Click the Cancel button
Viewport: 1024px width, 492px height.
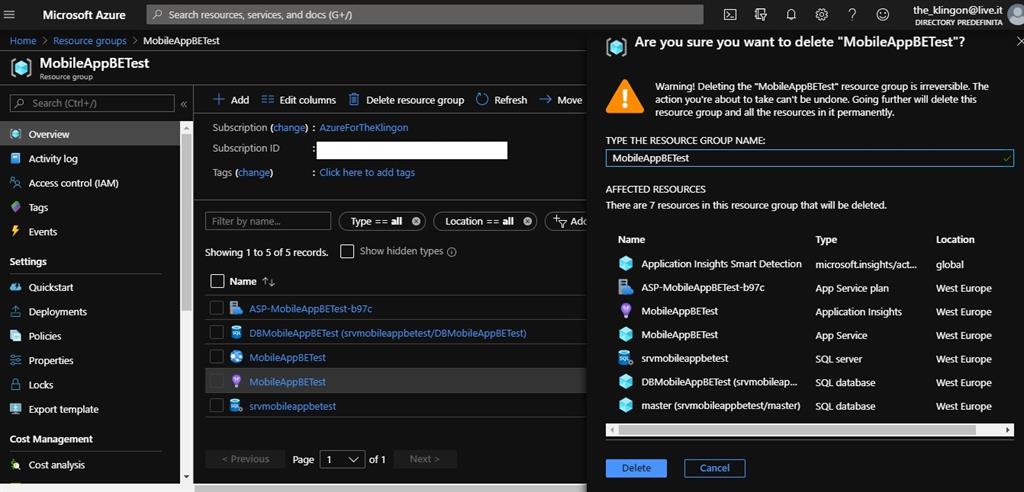click(x=714, y=468)
